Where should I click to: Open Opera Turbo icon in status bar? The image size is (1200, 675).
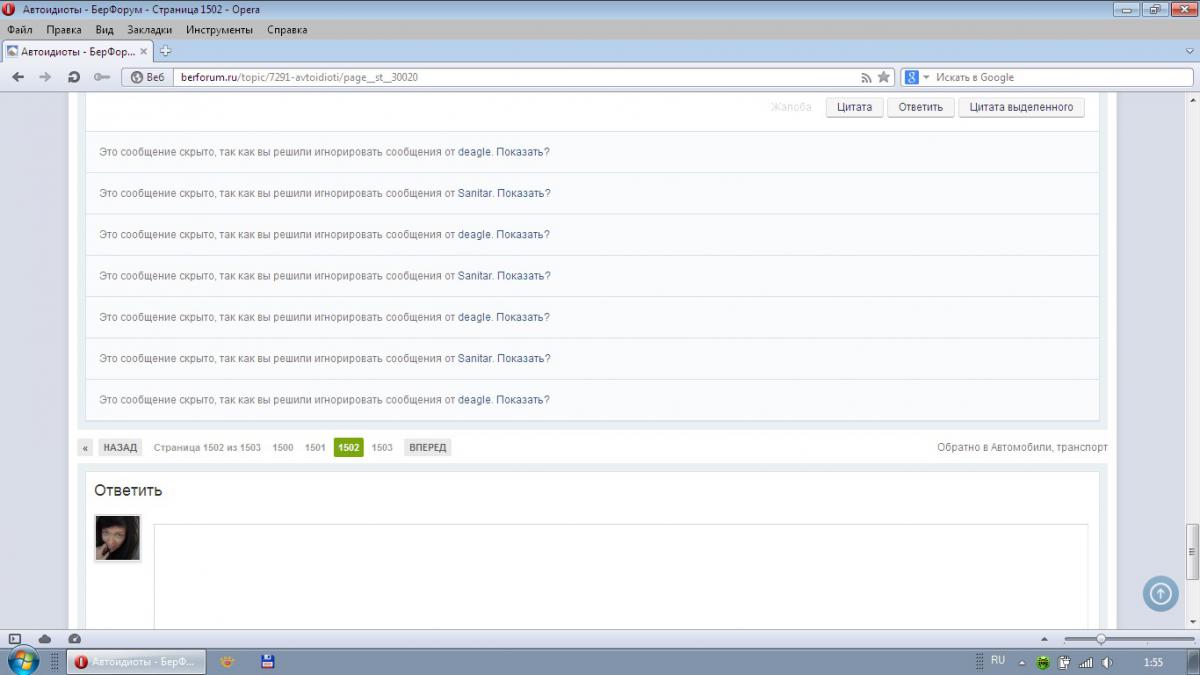coord(74,638)
